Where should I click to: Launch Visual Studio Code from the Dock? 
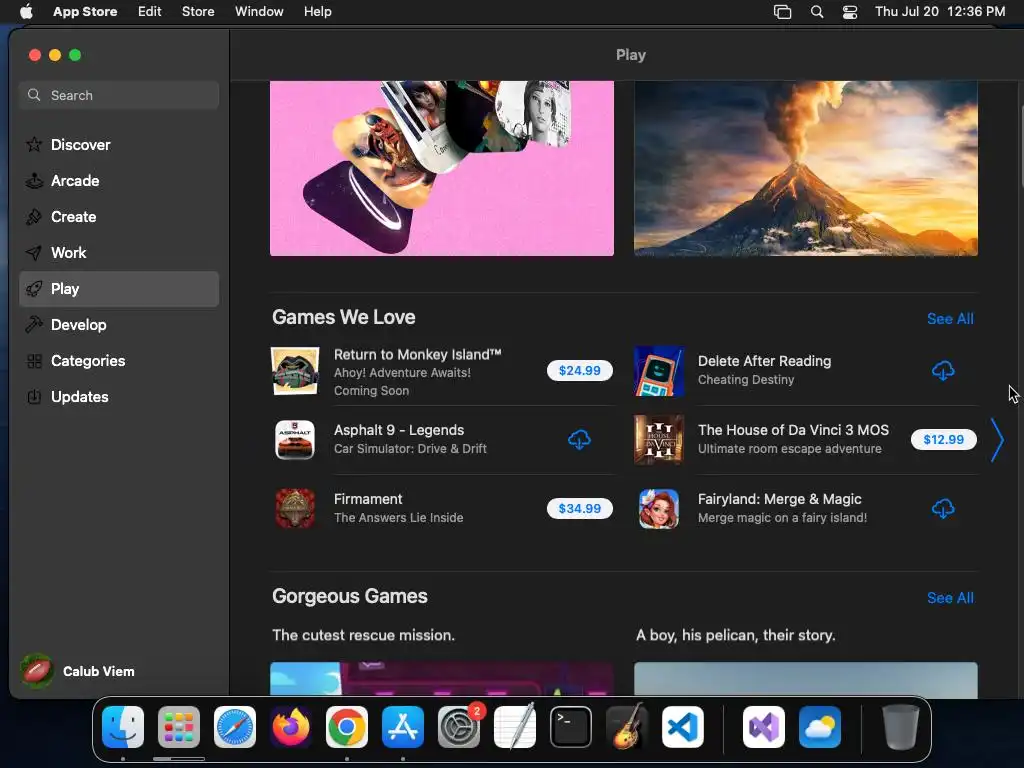coord(682,727)
